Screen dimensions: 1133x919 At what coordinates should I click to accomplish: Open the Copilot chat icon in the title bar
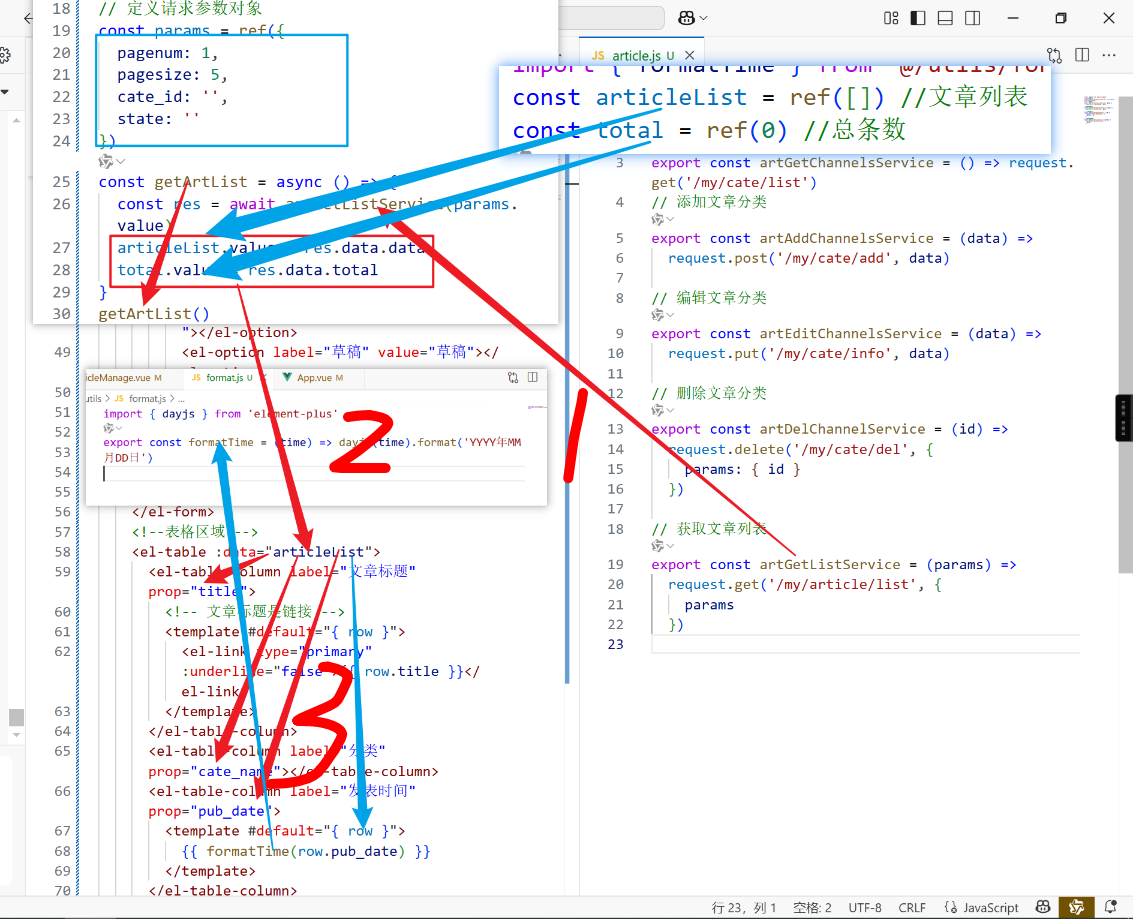coord(686,18)
